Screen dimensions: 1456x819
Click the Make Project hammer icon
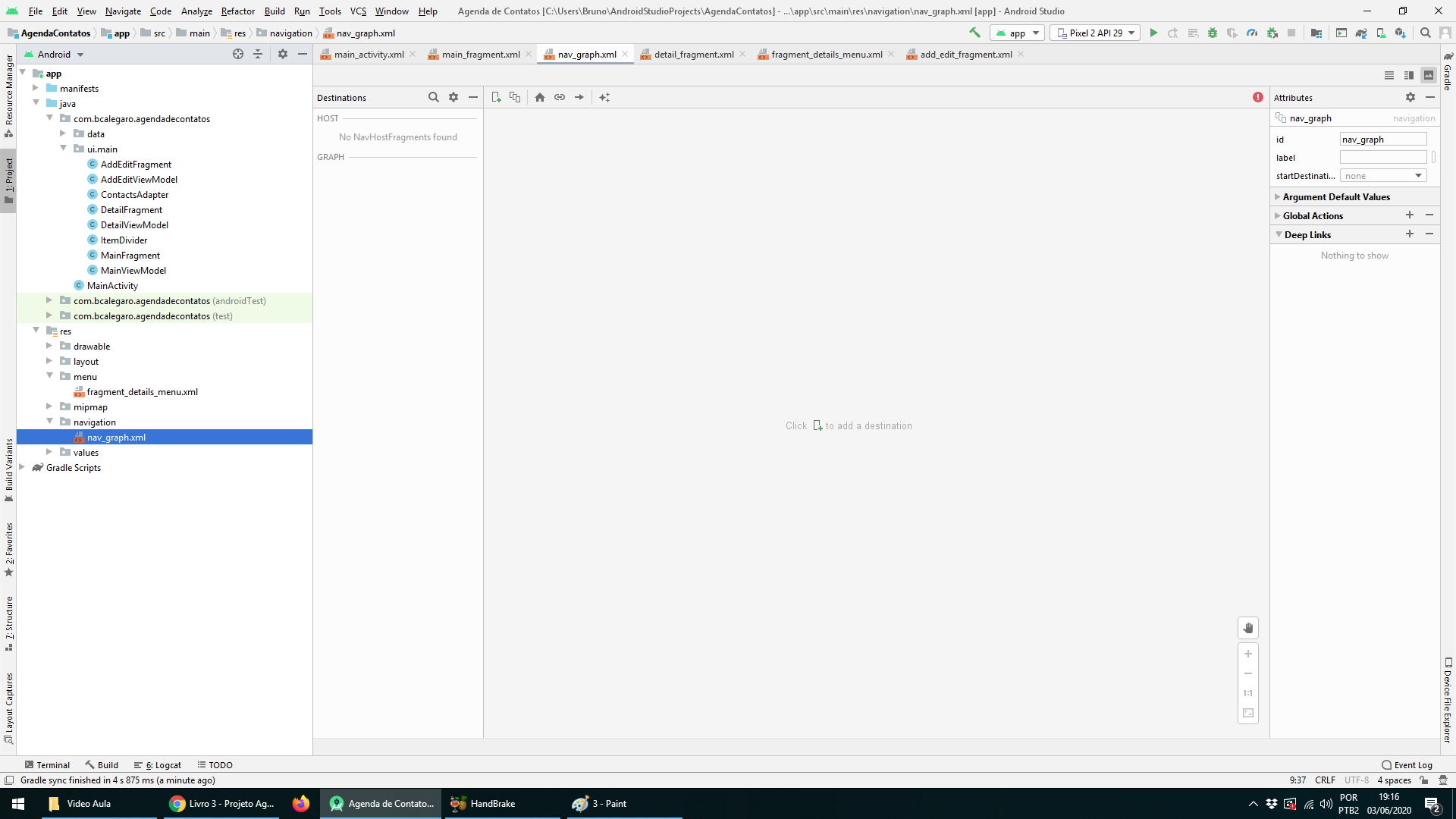(975, 33)
